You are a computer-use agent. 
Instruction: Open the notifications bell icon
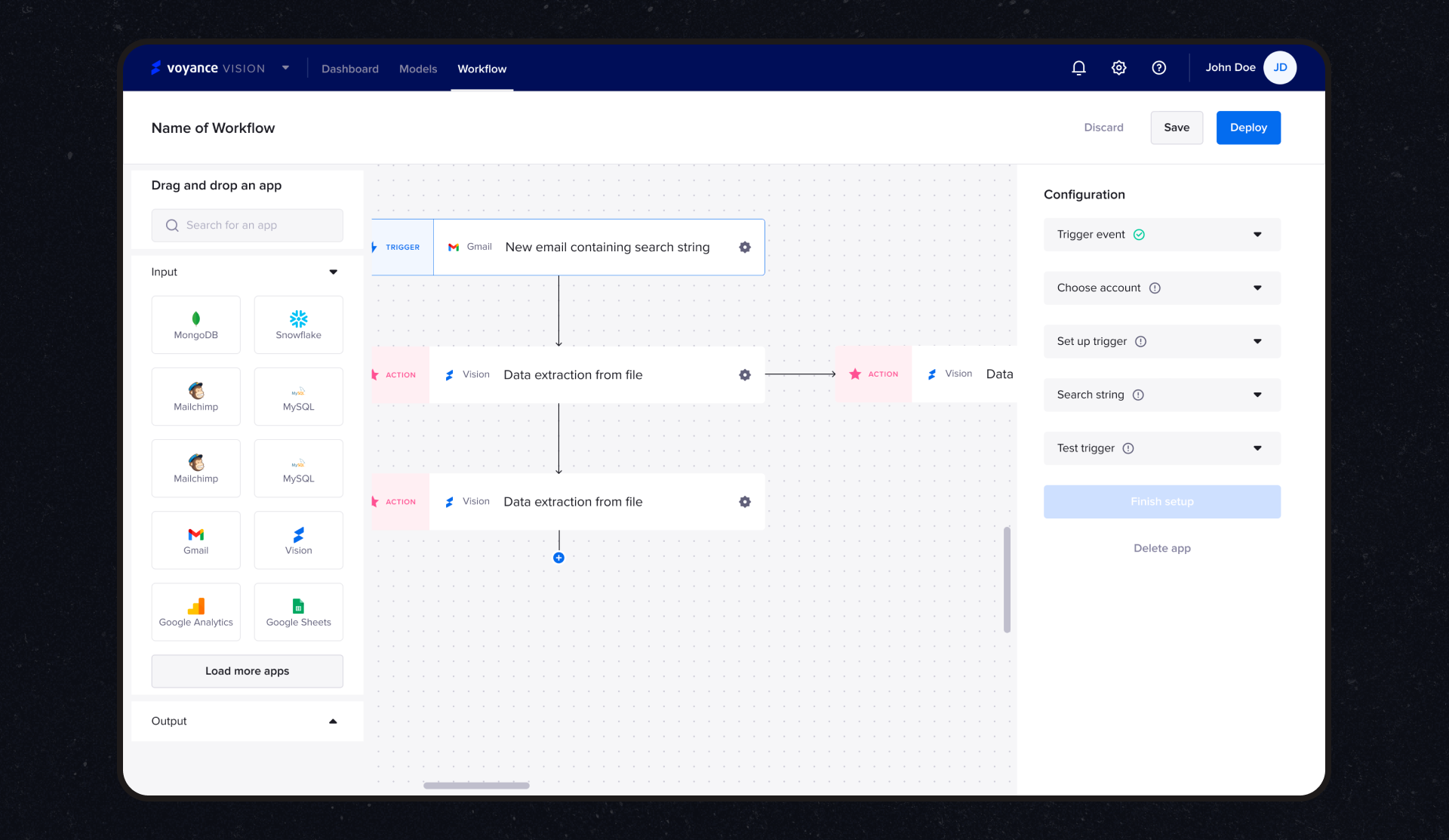point(1078,68)
